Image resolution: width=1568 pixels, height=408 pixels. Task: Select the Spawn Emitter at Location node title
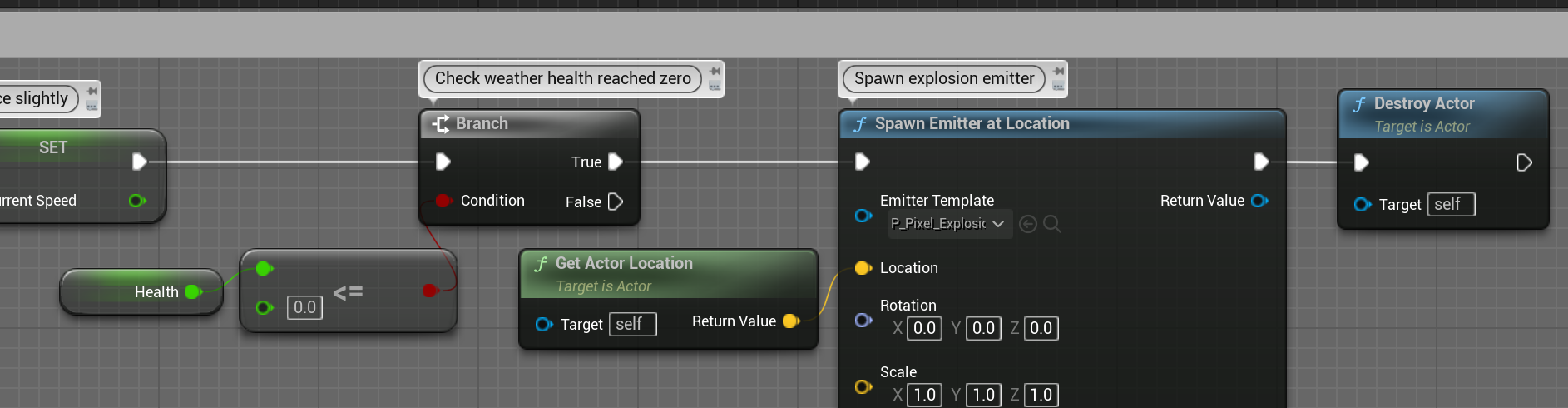pyautogui.click(x=972, y=123)
